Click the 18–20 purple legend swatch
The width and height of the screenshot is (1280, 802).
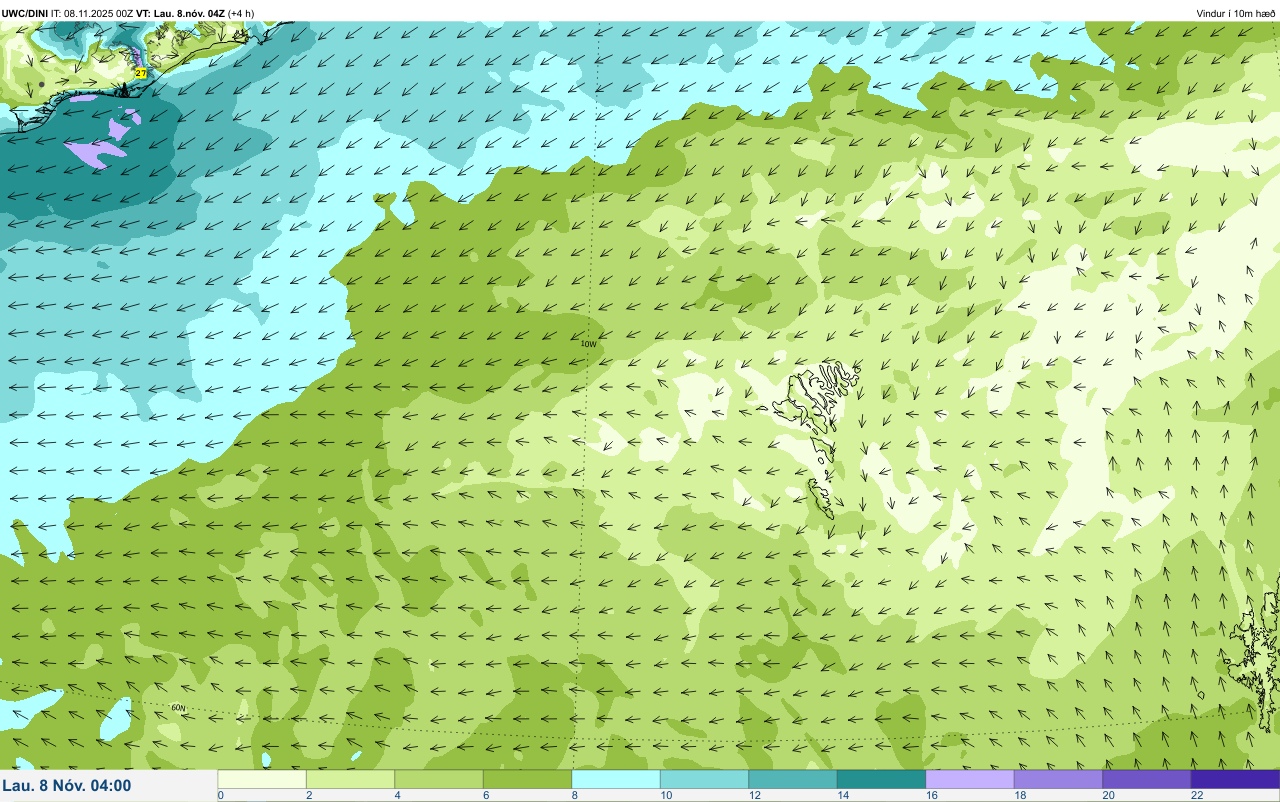(x=1058, y=779)
